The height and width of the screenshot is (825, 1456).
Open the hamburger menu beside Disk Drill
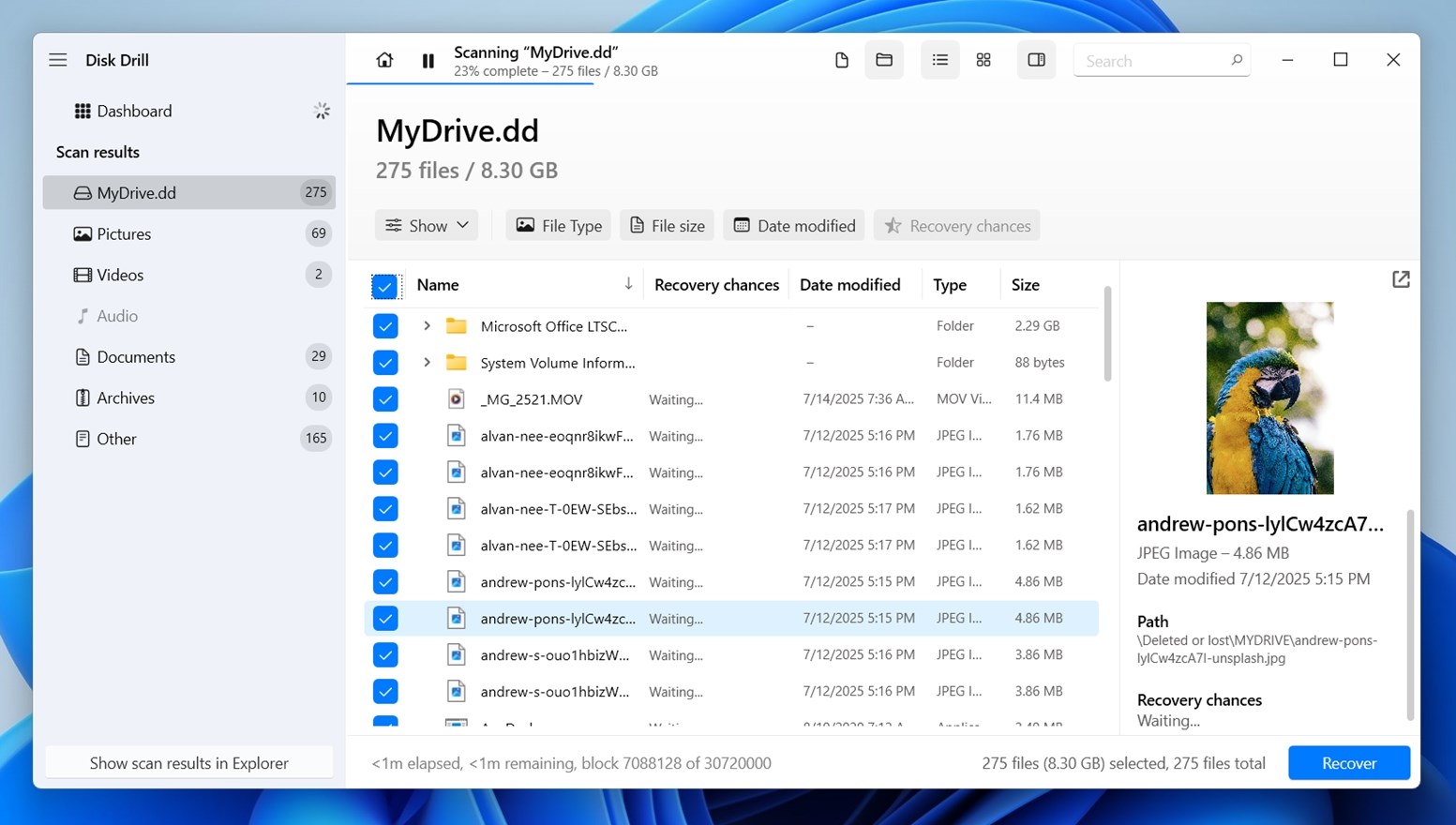[x=58, y=60]
